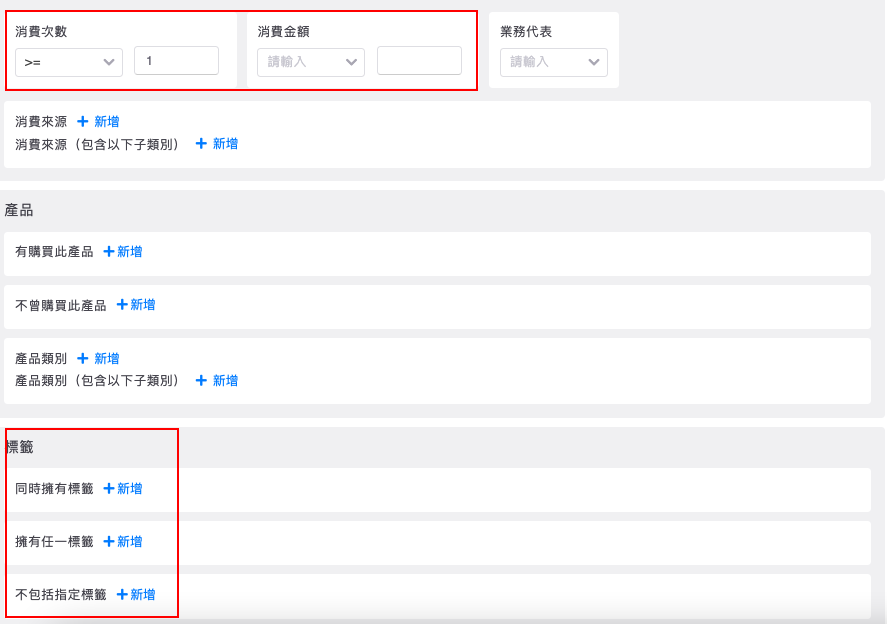This screenshot has height=624, width=887.
Task: Open the 消費金額 operator dropdown
Action: tap(310, 62)
